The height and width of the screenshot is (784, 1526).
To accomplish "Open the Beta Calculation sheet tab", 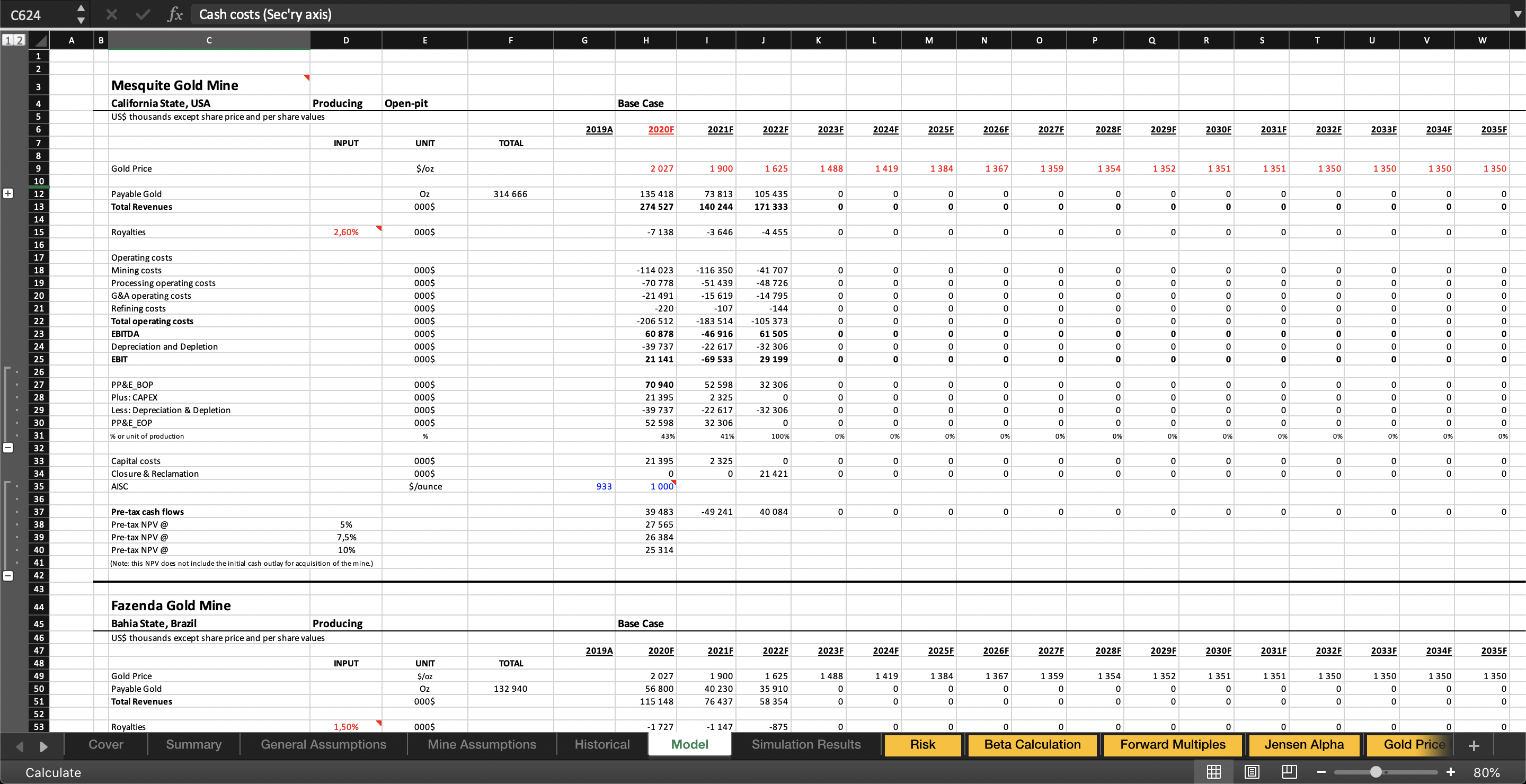I will pos(1033,745).
